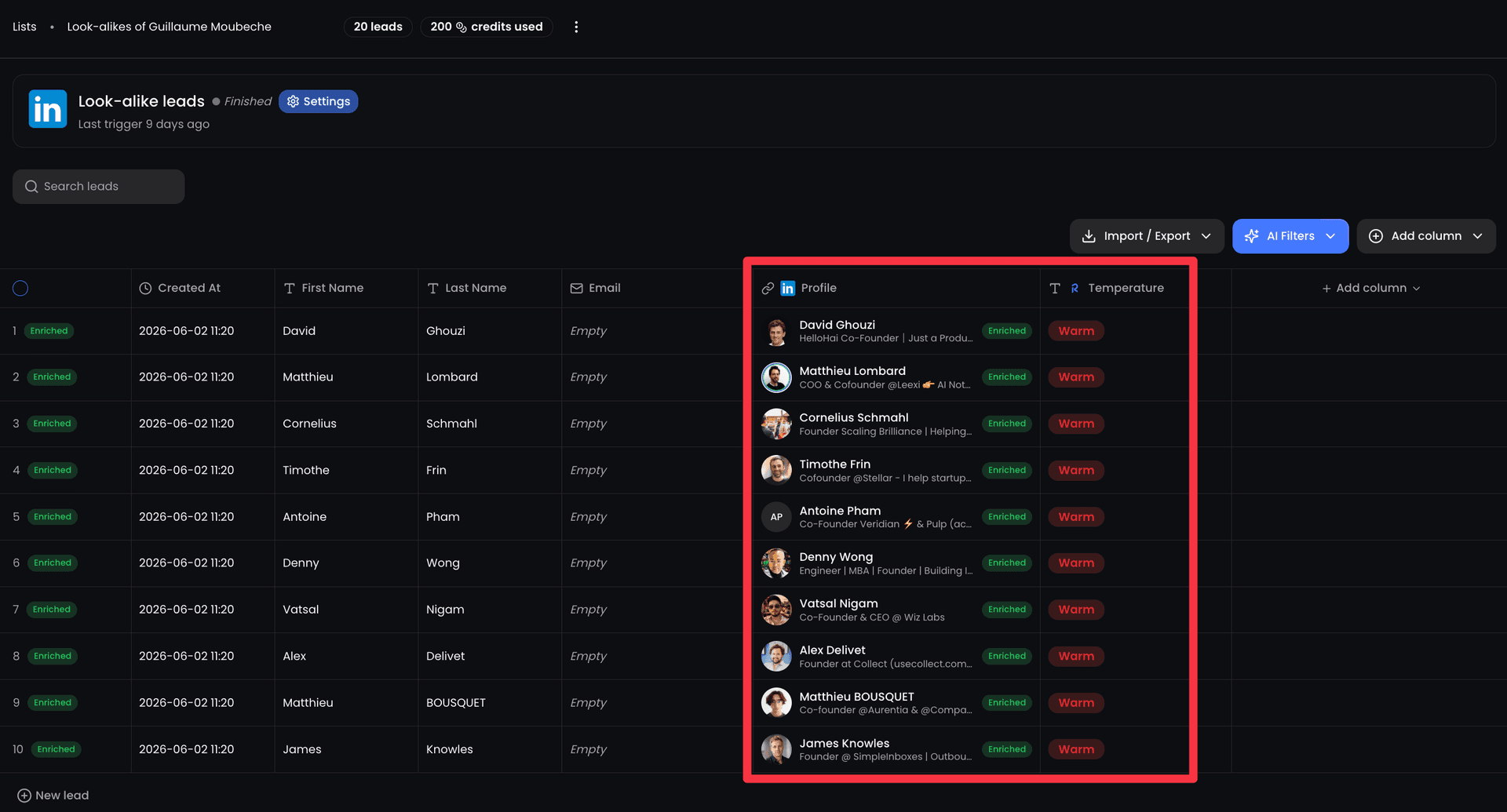Open the Add column dropdown in table header
Image resolution: width=1507 pixels, height=812 pixels.
(x=1371, y=288)
